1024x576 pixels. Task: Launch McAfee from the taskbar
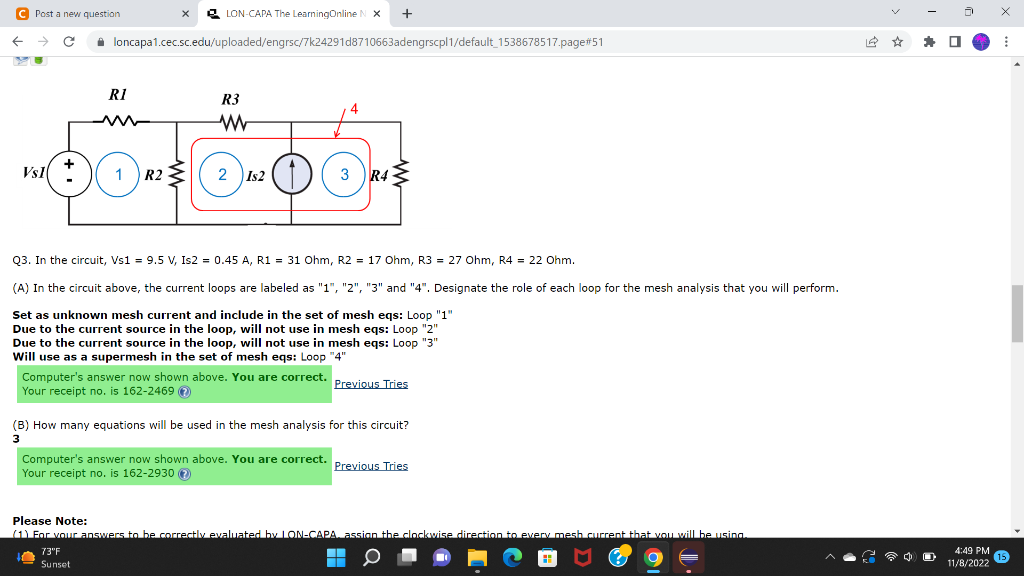581,558
